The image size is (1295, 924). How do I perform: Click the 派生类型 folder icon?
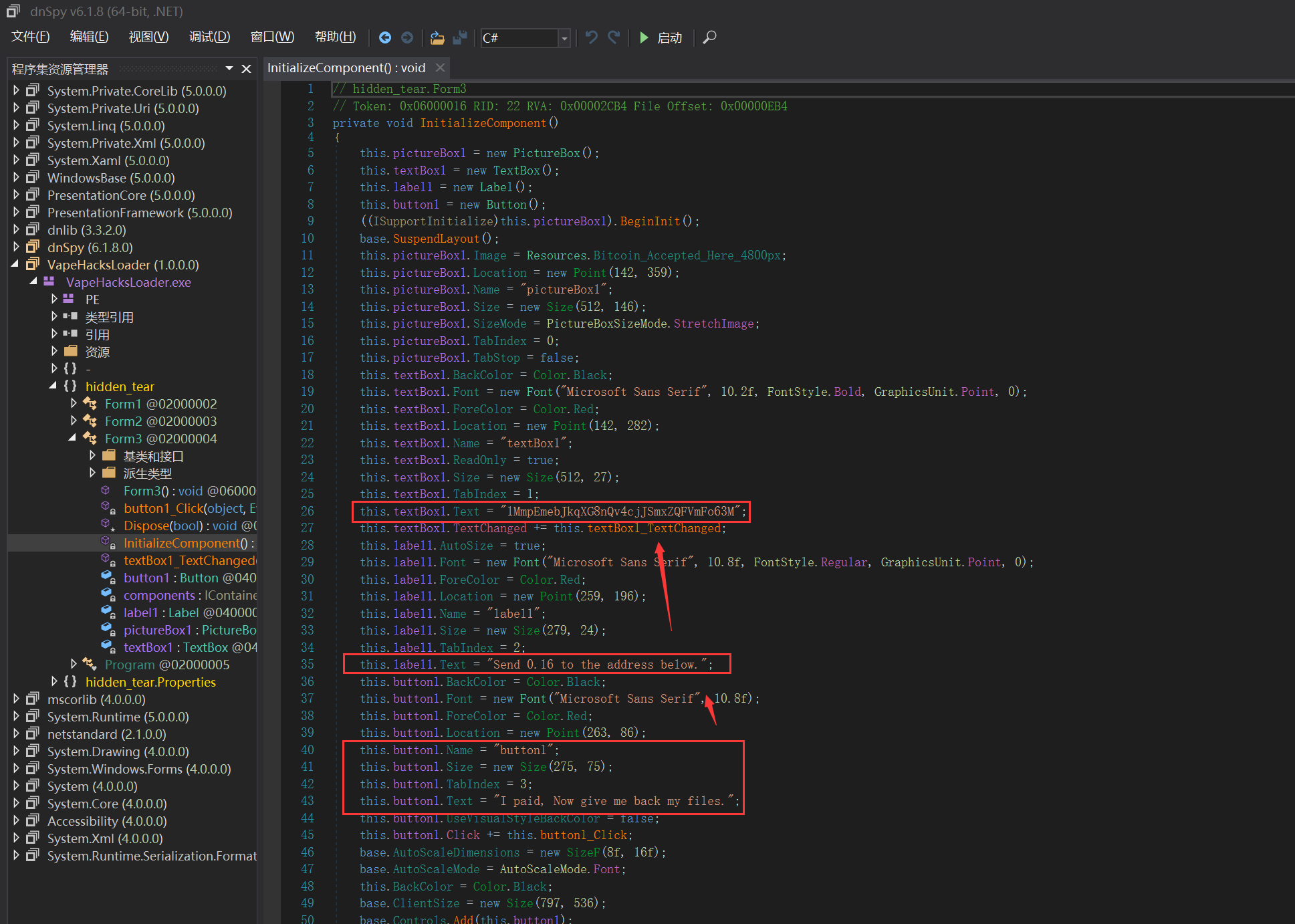[109, 473]
